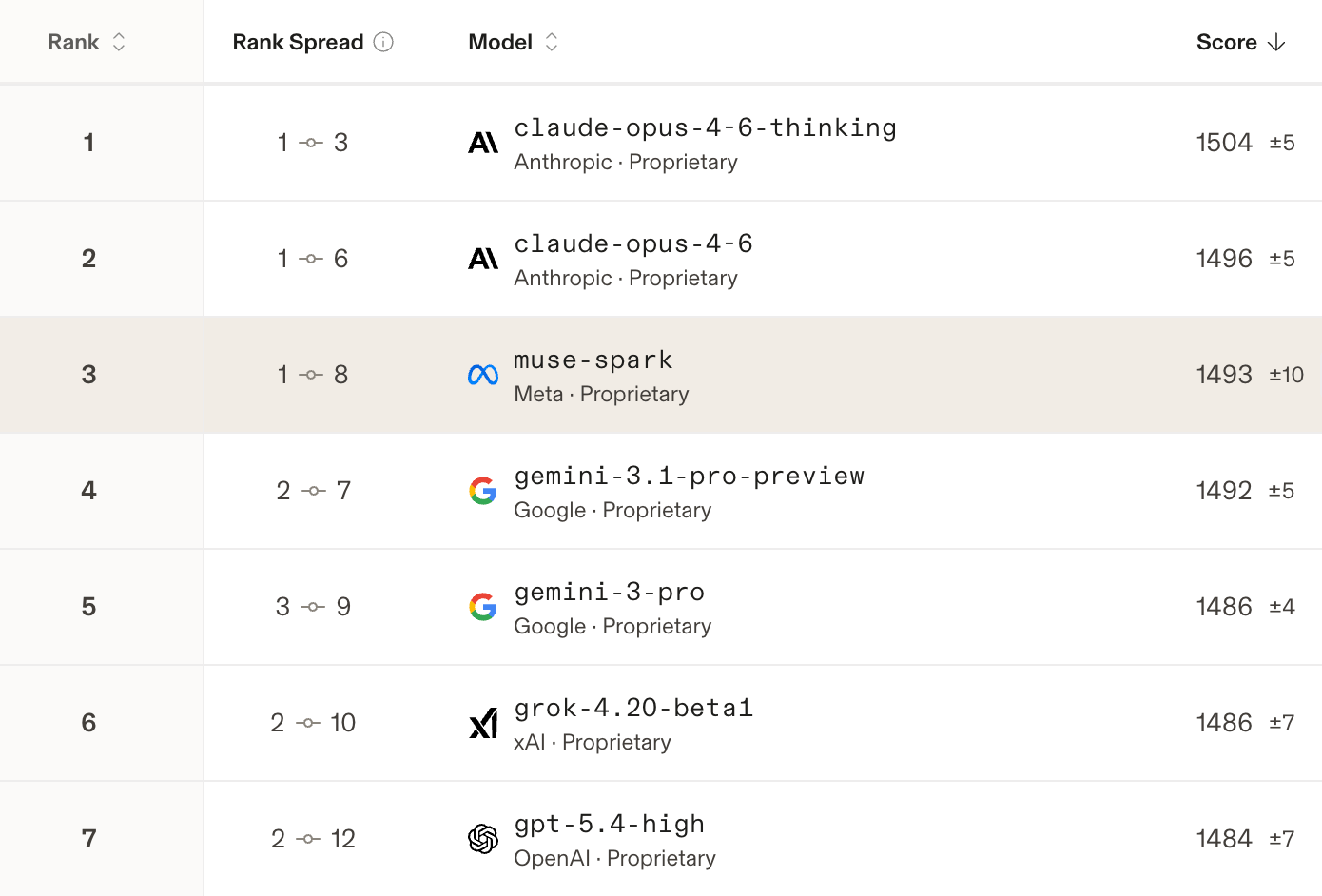Viewport: 1322px width, 896px height.
Task: Click Anthropic logo beside claude-opus-4-6-thinking
Action: pyautogui.click(x=483, y=143)
